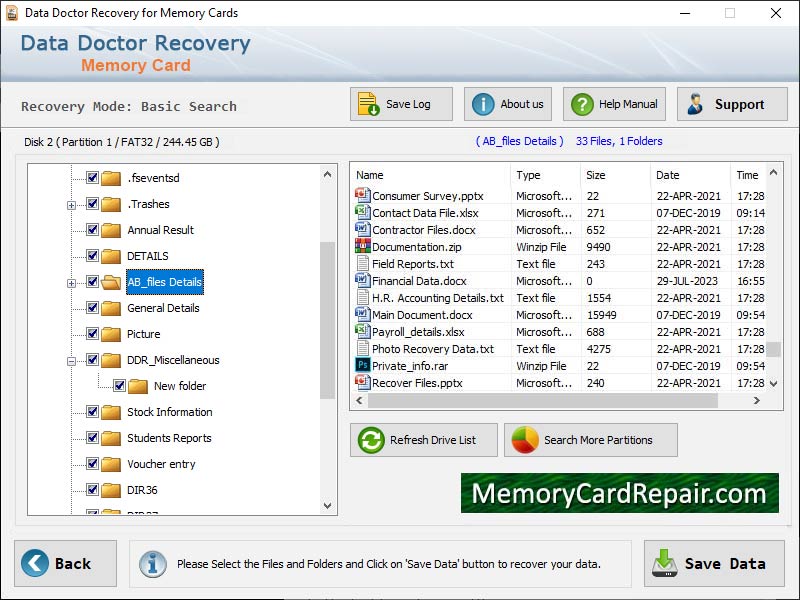The height and width of the screenshot is (600, 800).
Task: Click the Save Log floppy disk icon
Action: (x=366, y=103)
